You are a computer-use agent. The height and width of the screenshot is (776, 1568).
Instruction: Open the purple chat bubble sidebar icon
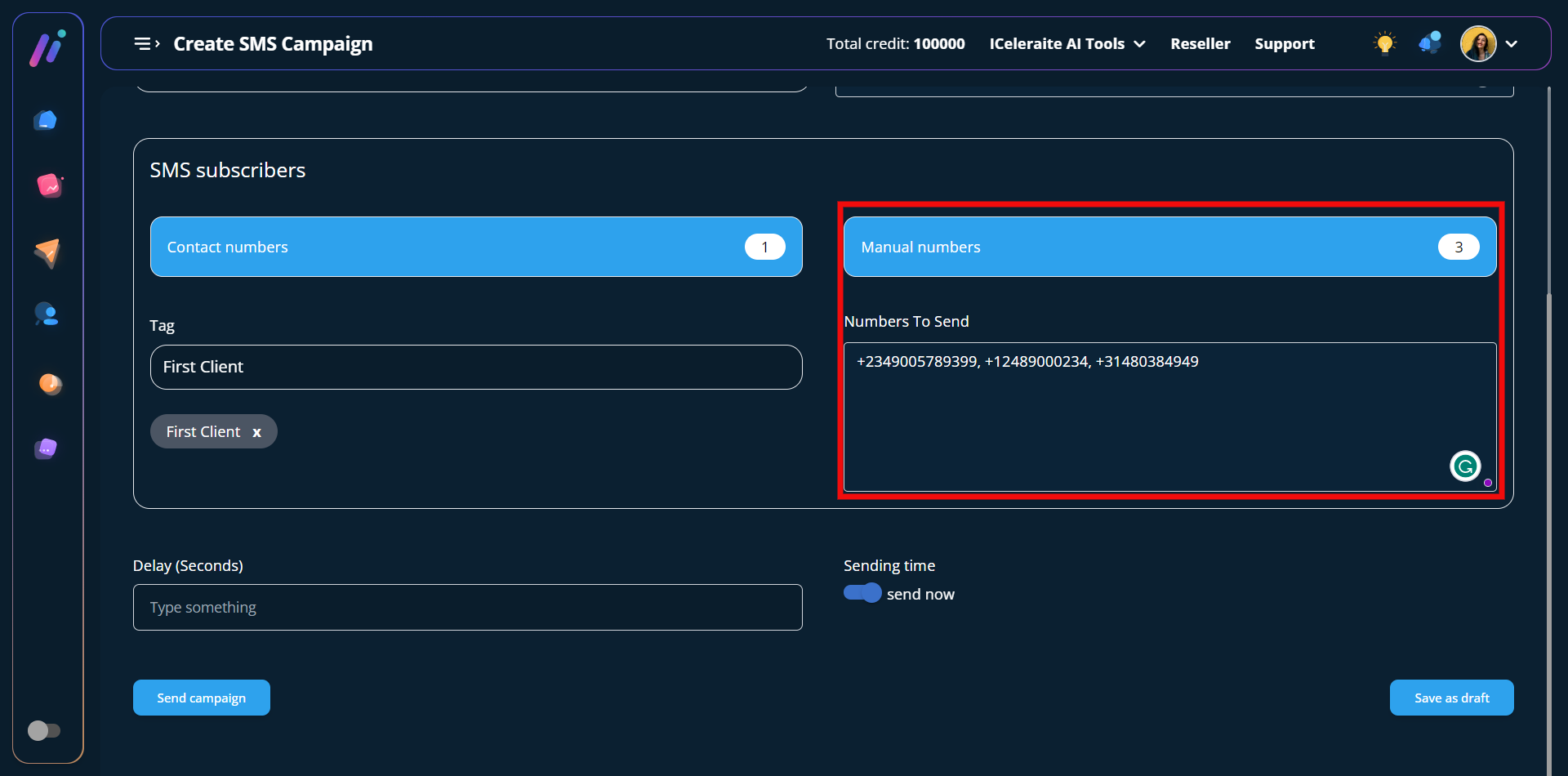click(x=47, y=448)
